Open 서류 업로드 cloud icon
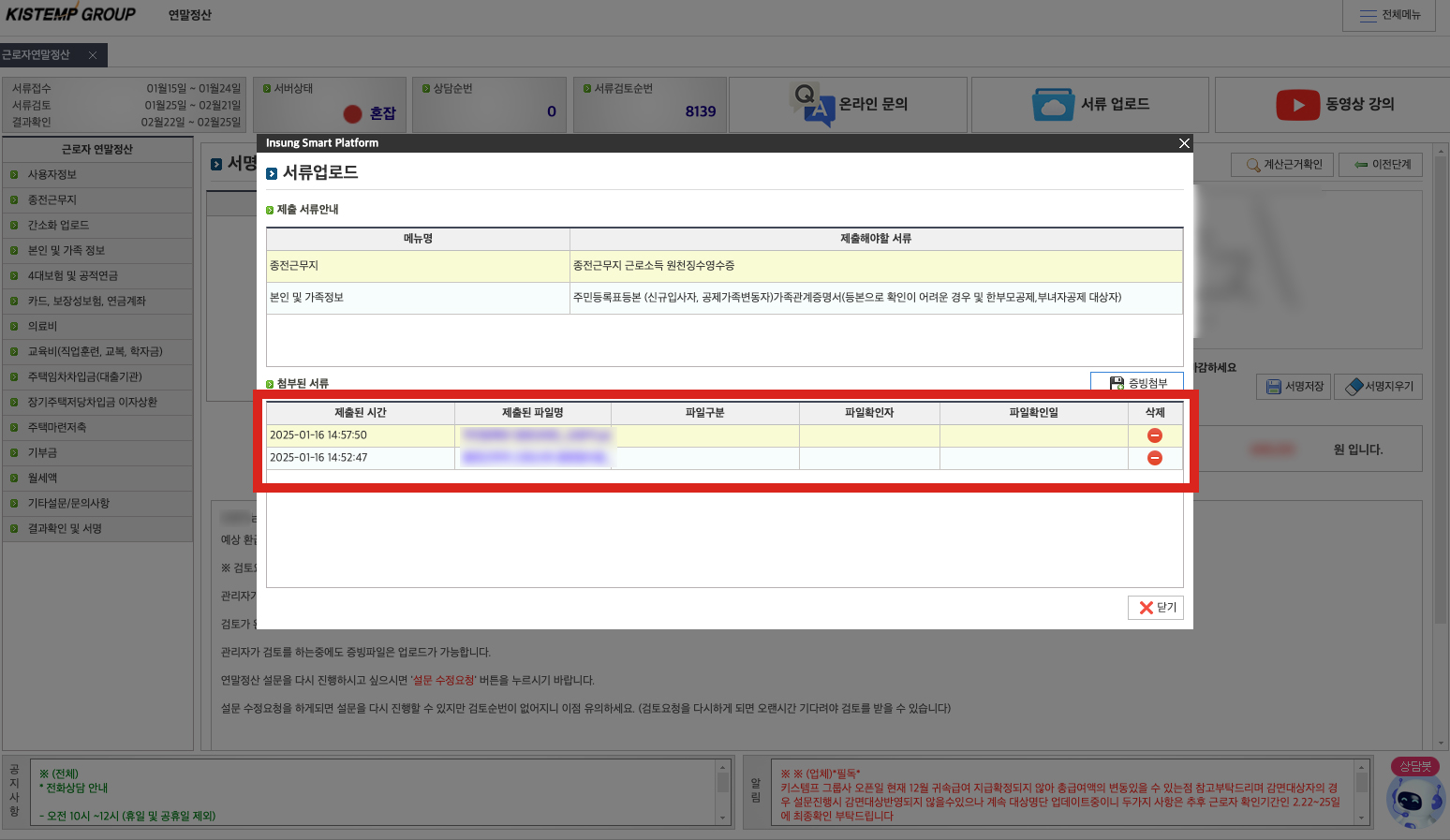This screenshot has height=840, width=1450. coord(1090,105)
